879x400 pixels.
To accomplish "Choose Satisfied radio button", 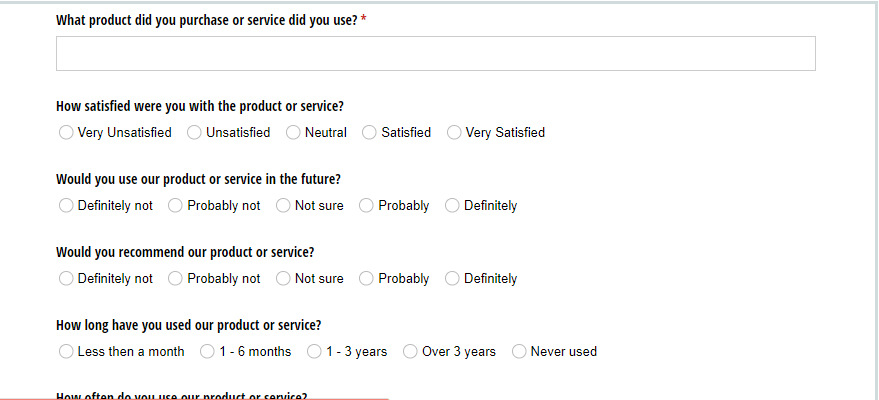I will pos(369,133).
